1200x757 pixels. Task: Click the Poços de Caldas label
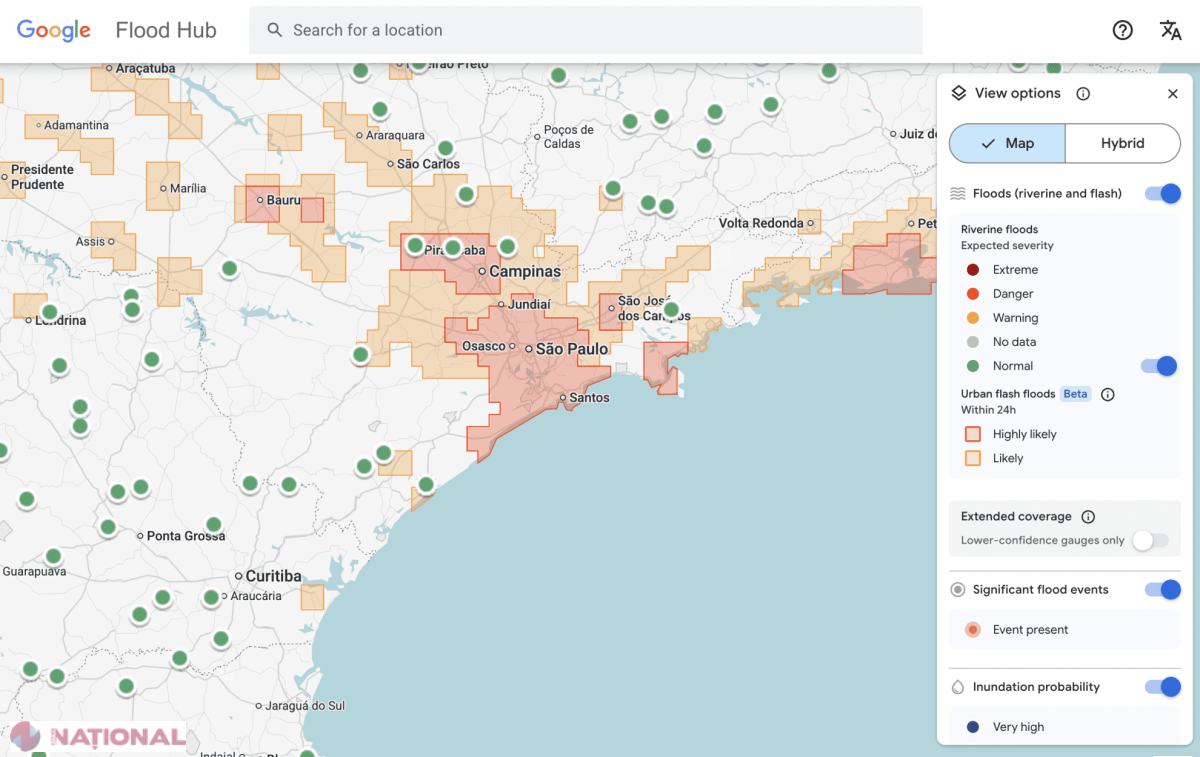pyautogui.click(x=569, y=137)
